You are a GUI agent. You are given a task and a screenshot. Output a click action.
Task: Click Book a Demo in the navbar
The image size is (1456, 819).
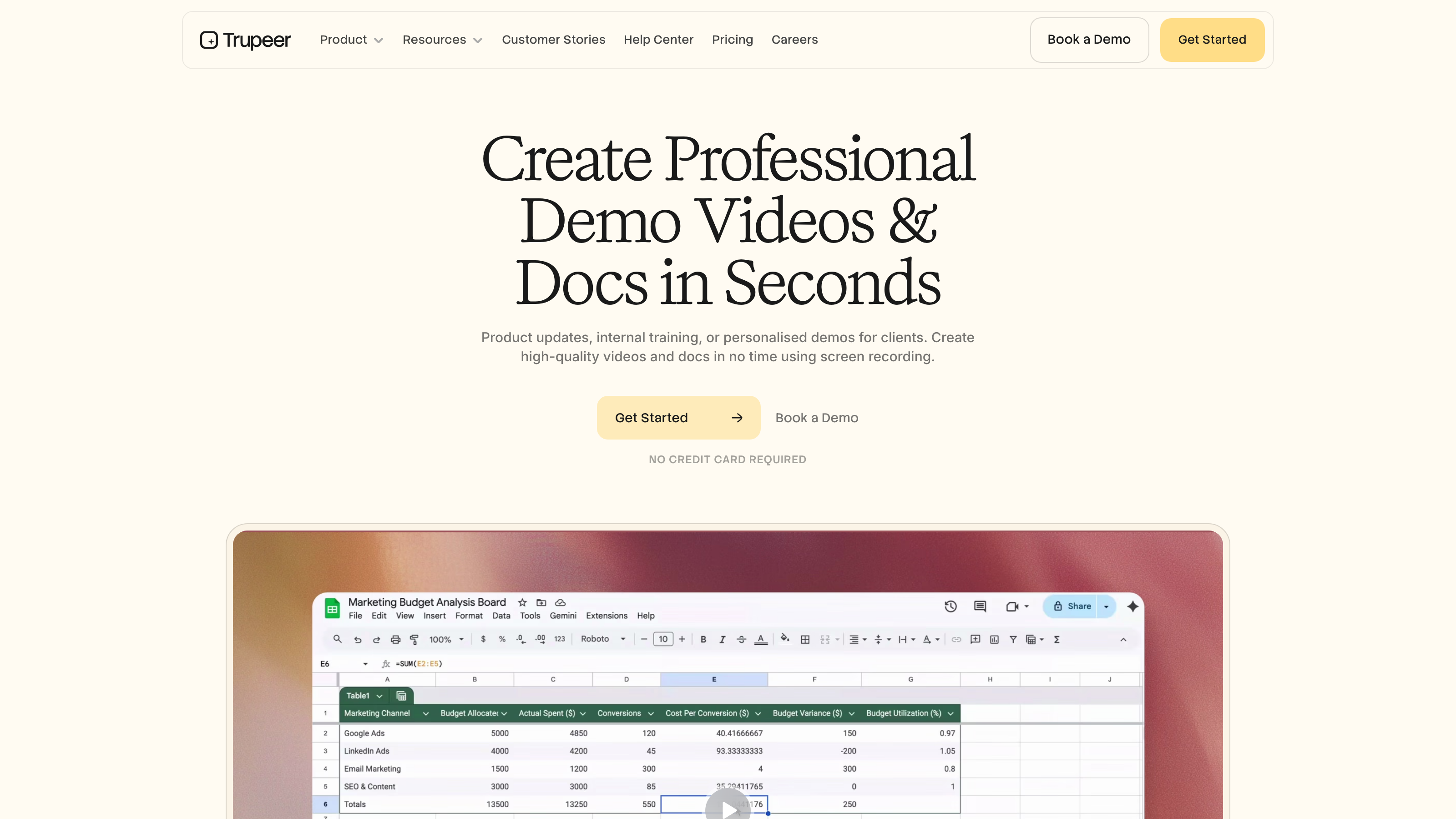(1089, 40)
